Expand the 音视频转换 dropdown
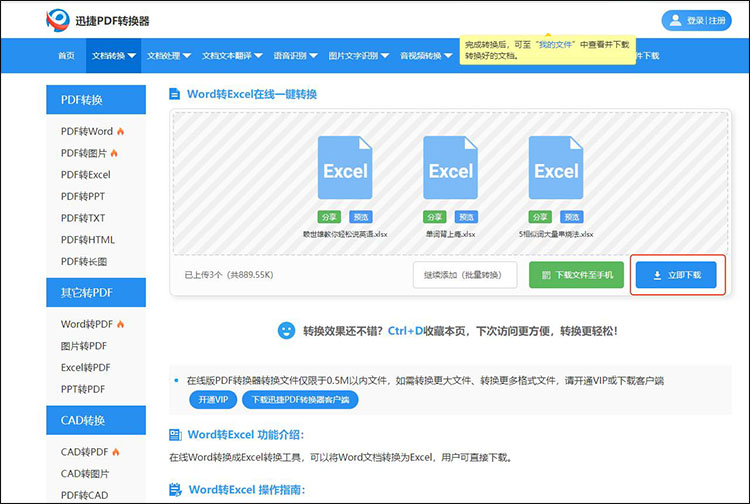 coord(426,56)
